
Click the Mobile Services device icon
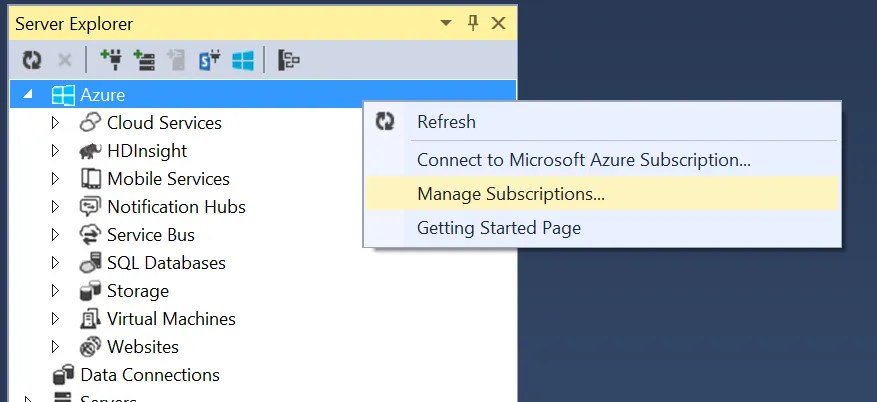tap(91, 178)
